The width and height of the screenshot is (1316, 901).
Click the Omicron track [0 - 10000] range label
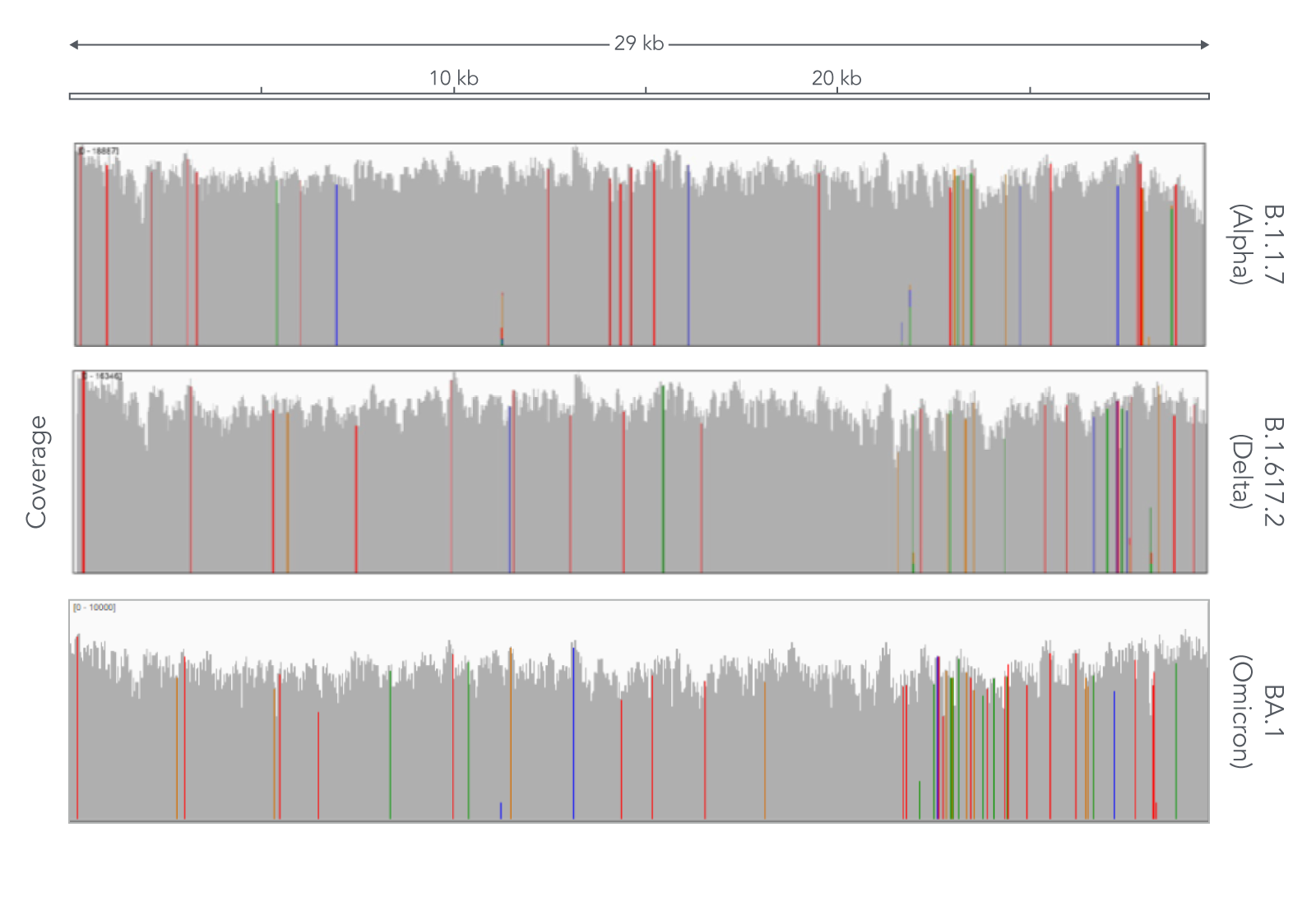[x=95, y=608]
